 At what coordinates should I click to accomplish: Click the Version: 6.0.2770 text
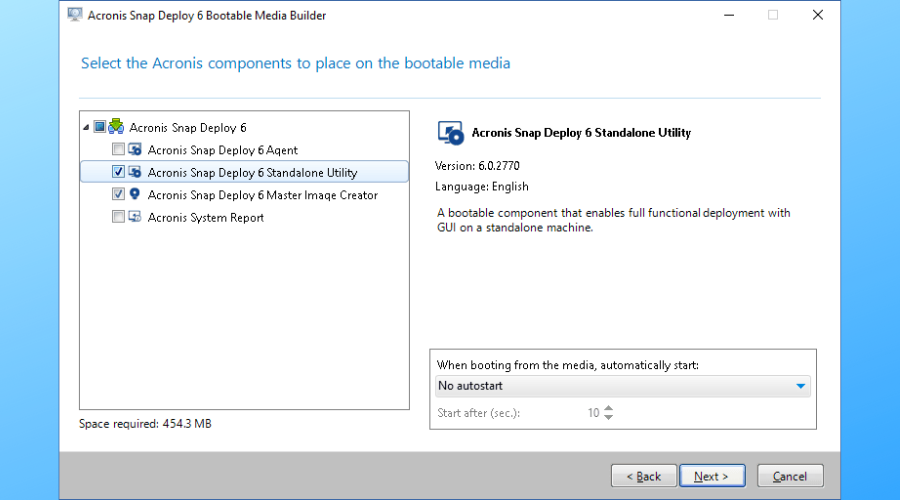pos(477,166)
